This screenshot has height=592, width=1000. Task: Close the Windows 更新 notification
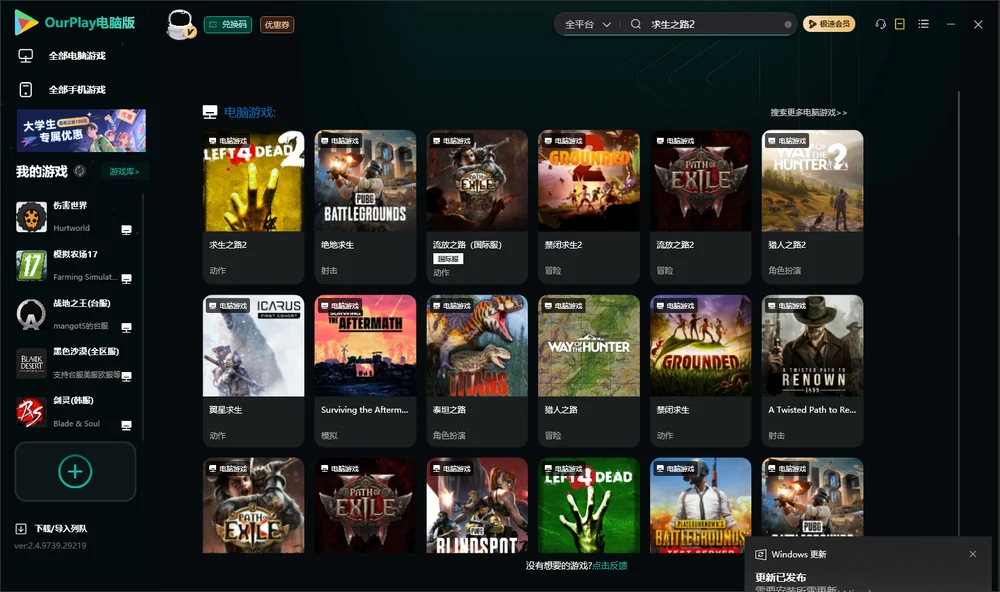(973, 554)
